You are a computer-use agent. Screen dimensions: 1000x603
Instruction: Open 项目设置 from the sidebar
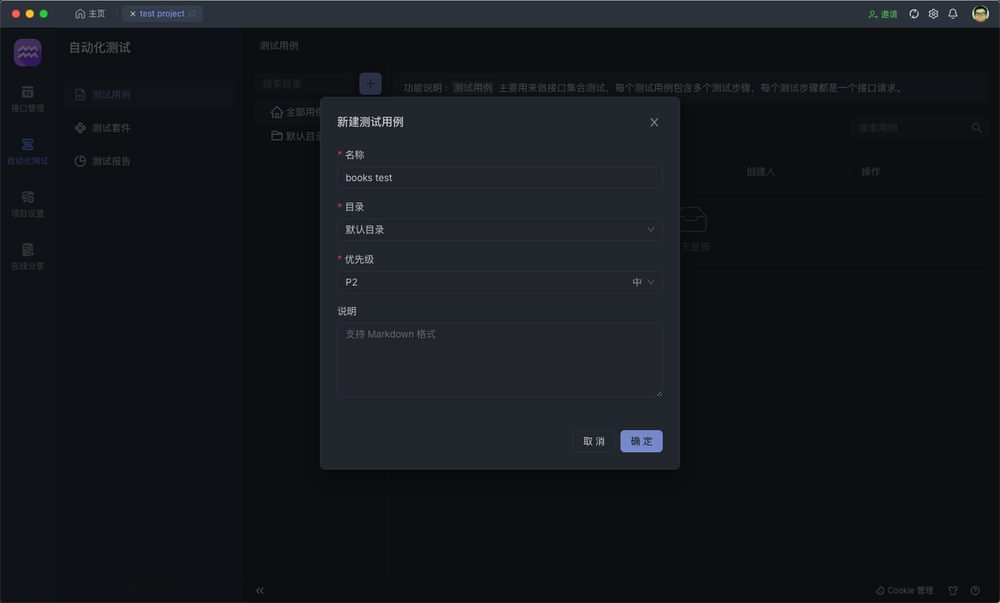coord(27,203)
